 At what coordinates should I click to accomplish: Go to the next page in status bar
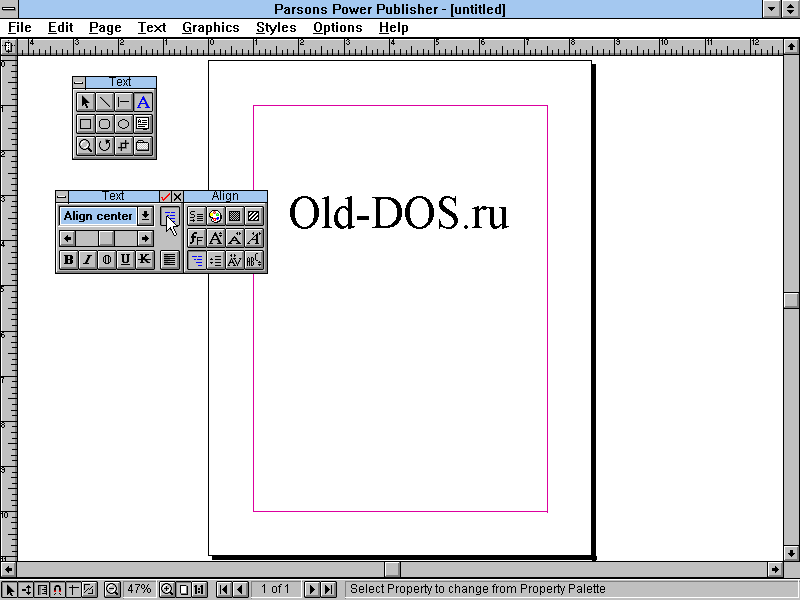click(x=311, y=590)
